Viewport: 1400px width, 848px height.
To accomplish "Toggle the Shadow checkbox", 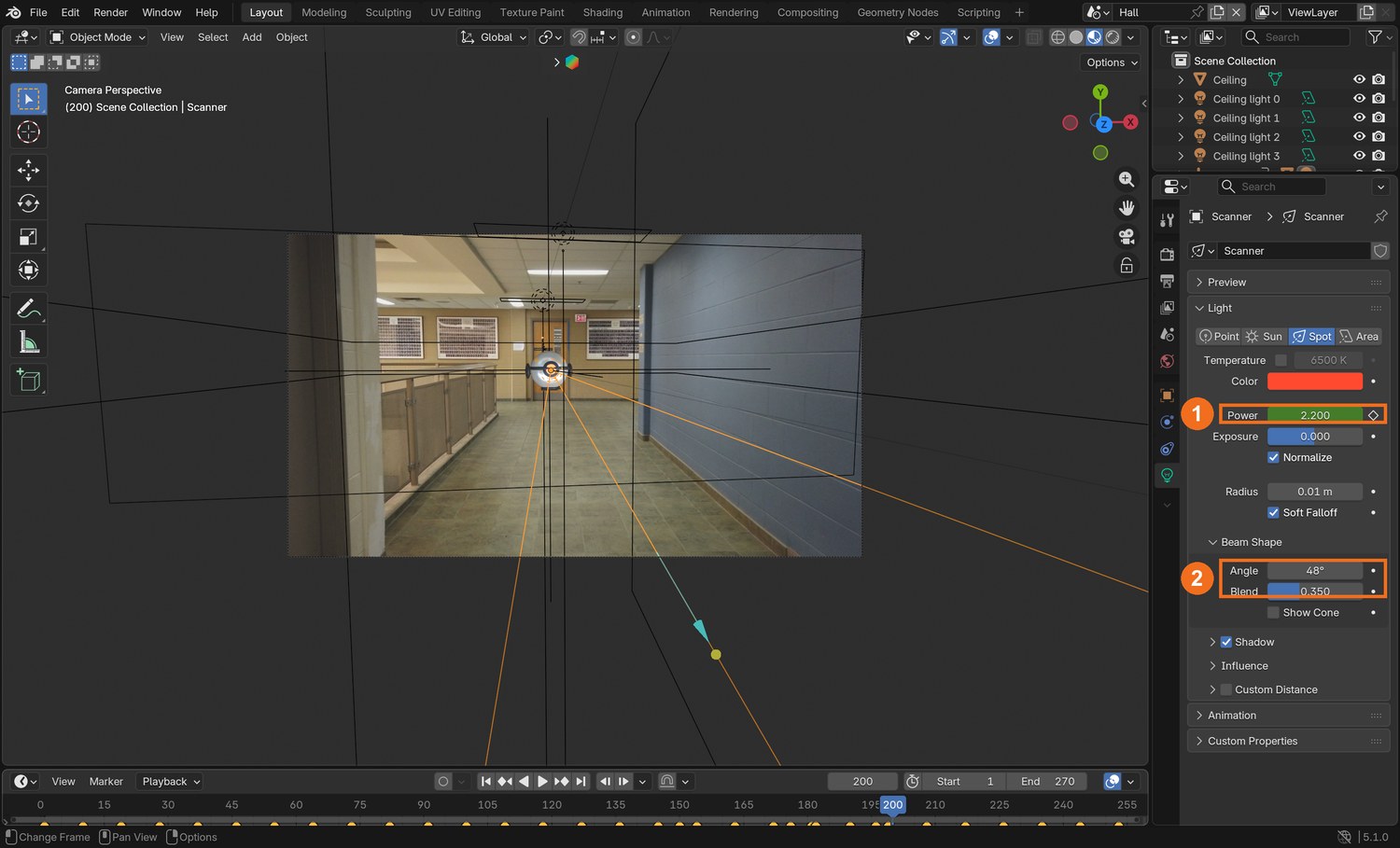I will [1226, 642].
